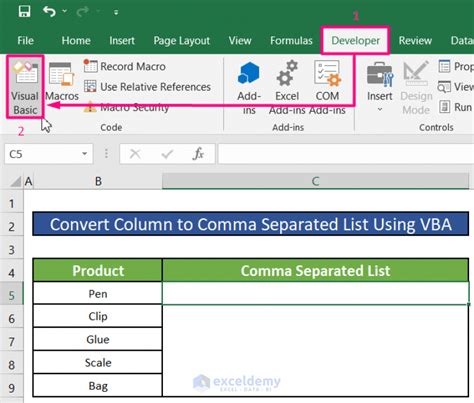This screenshot has width=474, height=403.
Task: Open the Visual Basic editor
Action: [x=25, y=87]
